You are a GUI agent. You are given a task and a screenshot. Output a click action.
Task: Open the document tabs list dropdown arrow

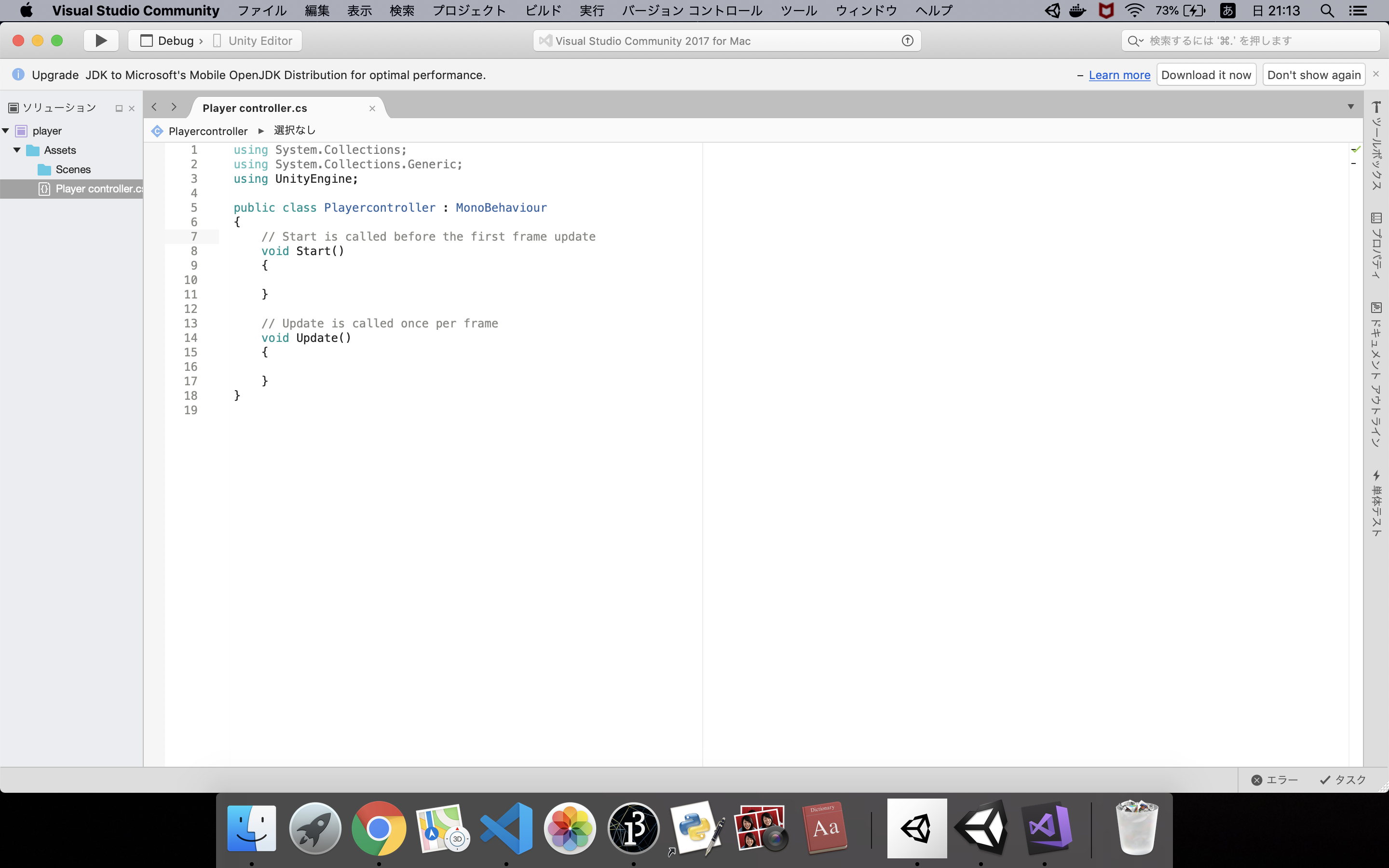[x=1350, y=107]
